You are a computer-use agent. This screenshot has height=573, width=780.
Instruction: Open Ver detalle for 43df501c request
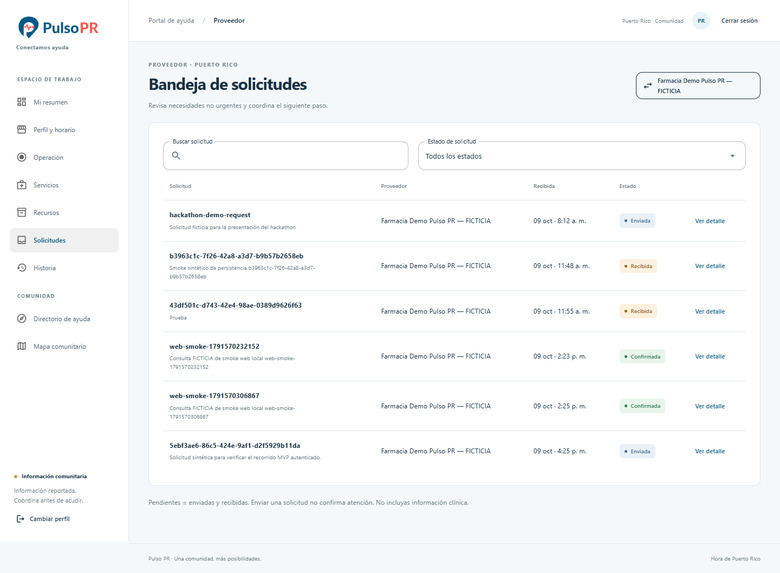click(709, 311)
